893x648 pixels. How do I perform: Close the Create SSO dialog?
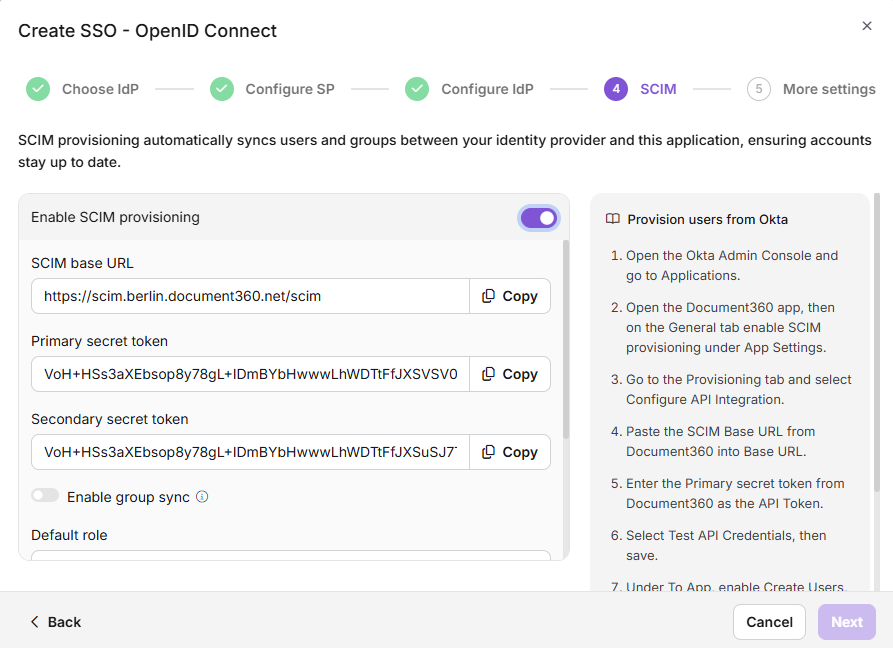click(x=866, y=26)
